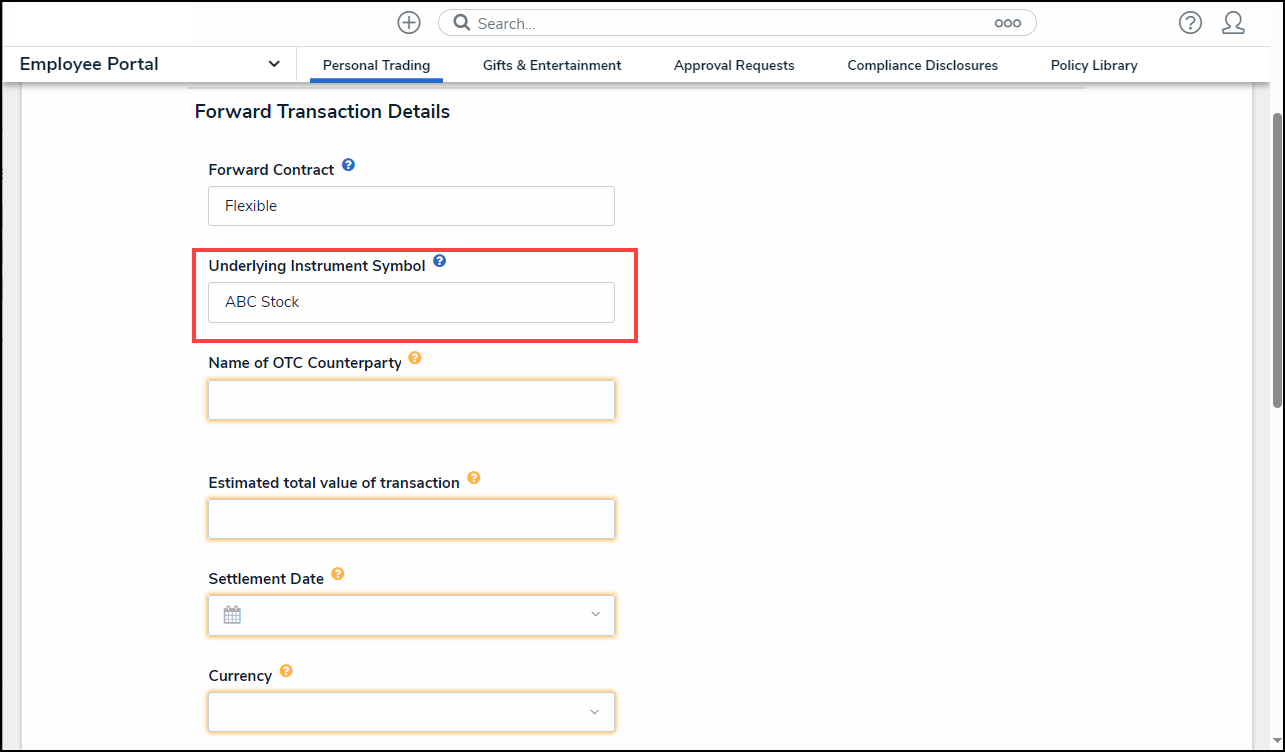1285x752 pixels.
Task: Click the Currency field help icon
Action: 286,671
